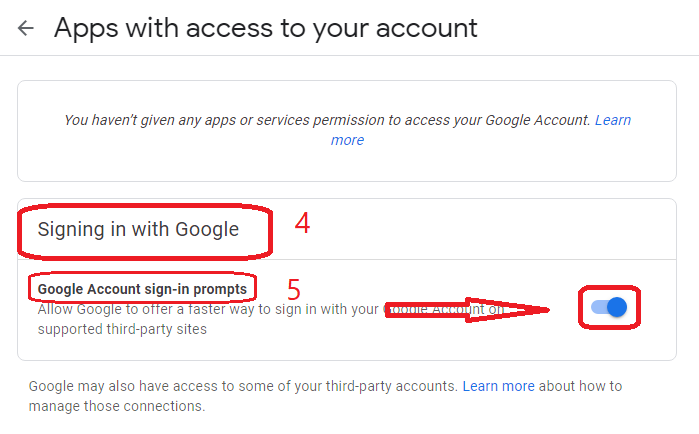Disable Google Account sign-in prompts switch
Viewport: 699px width, 434px height.
(609, 308)
